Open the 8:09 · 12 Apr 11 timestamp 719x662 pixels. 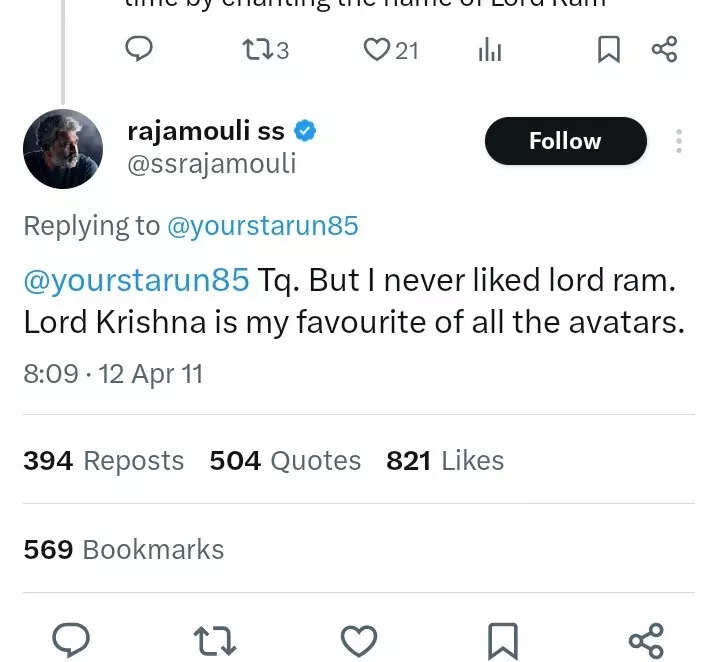pyautogui.click(x=113, y=374)
